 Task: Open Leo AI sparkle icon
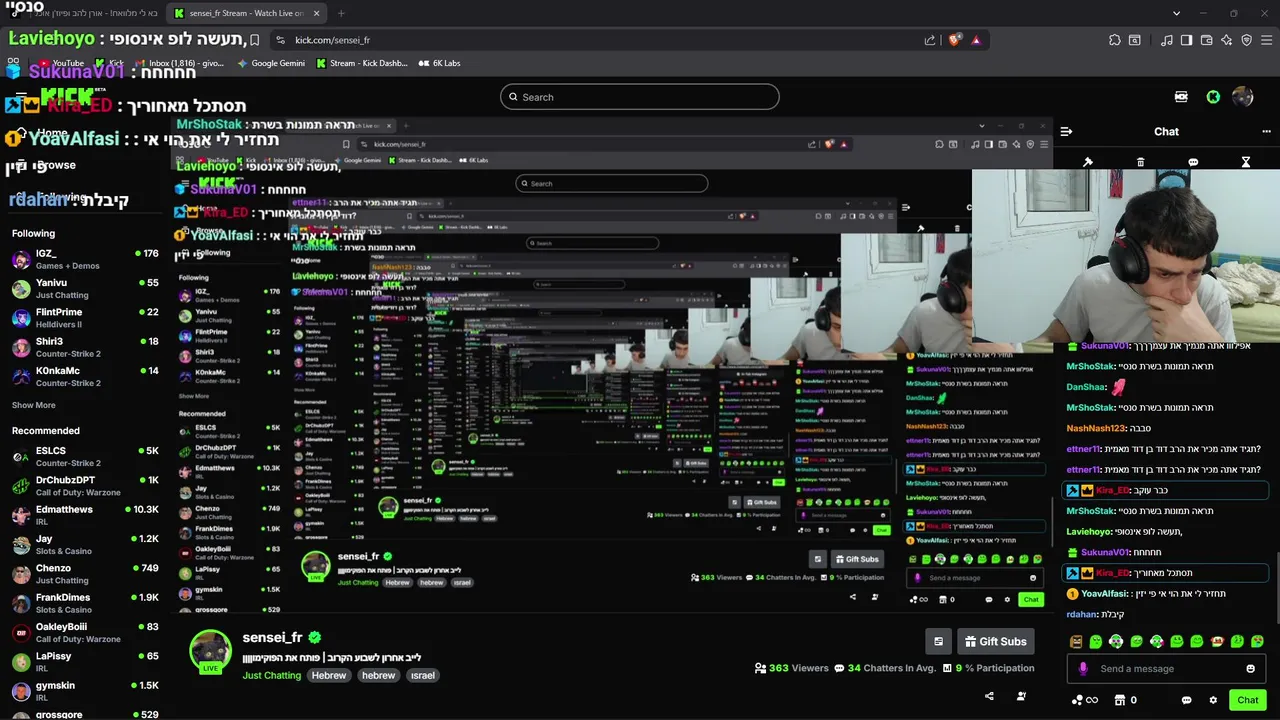pos(1226,40)
